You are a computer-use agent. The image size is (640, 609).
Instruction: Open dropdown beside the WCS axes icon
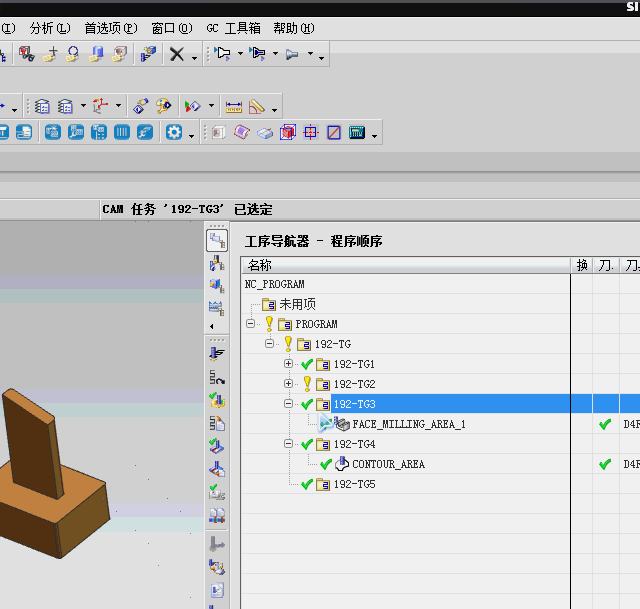point(118,105)
